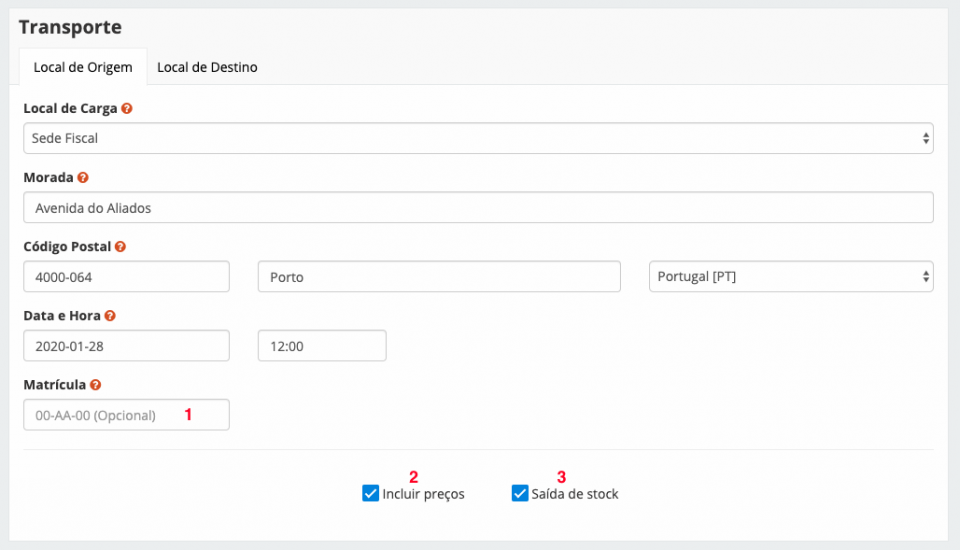960x550 pixels.
Task: Focus the Morada address field
Action: (x=477, y=208)
